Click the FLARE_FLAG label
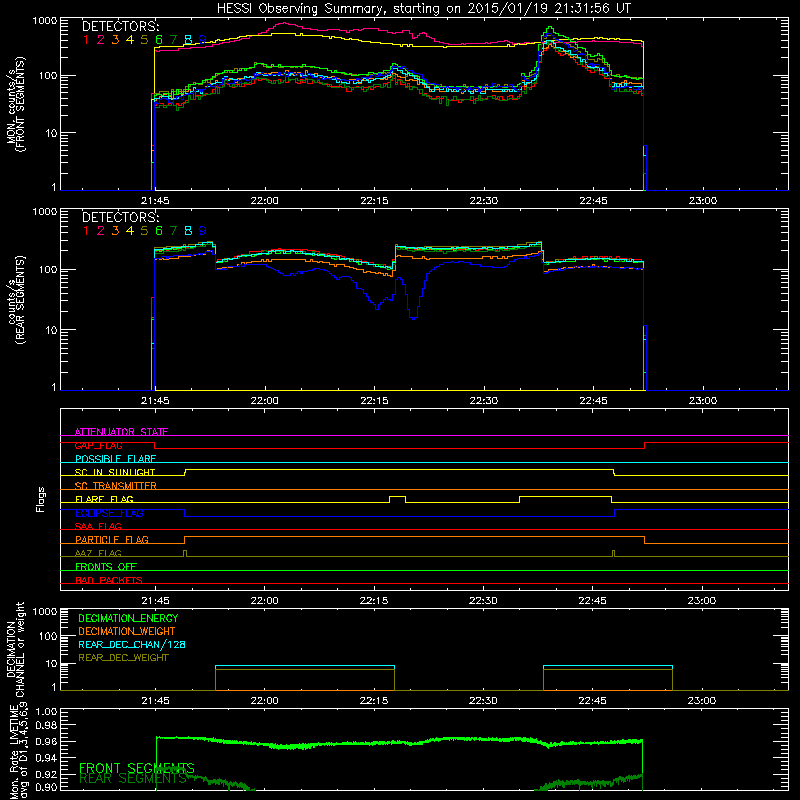Viewport: 800px width, 800px height. (104, 499)
